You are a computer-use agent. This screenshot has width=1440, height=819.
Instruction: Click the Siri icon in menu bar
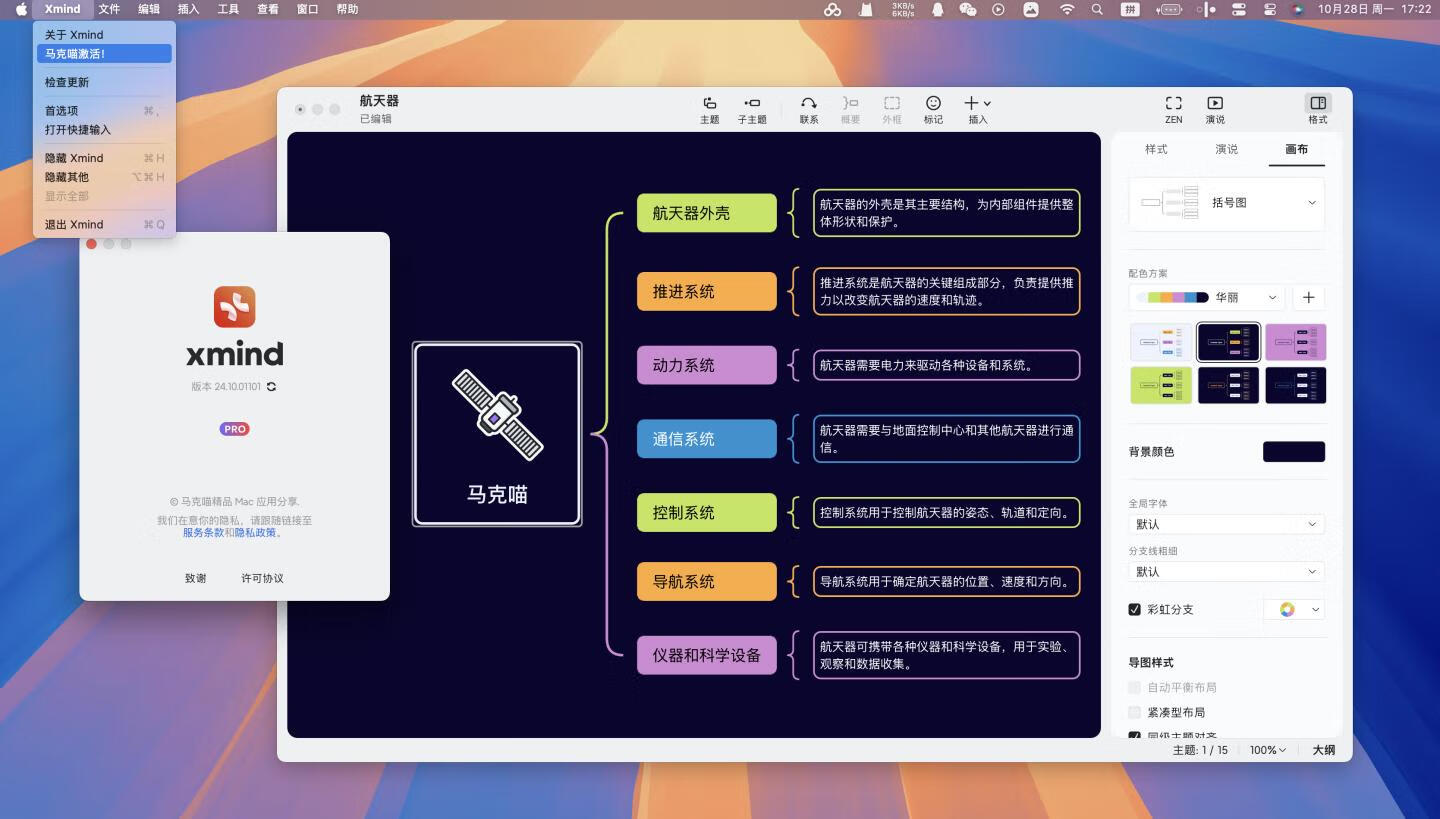(1298, 9)
